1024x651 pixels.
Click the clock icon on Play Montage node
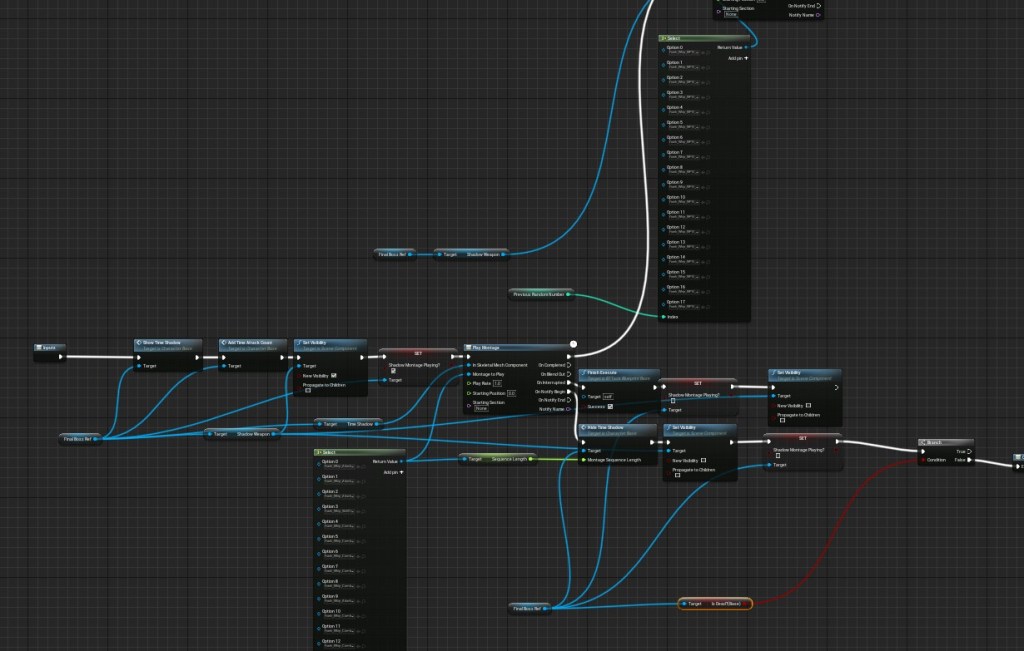click(573, 346)
